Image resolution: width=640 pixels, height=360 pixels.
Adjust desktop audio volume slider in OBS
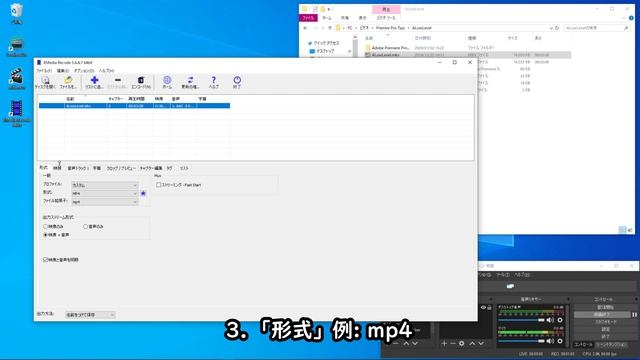pyautogui.click(x=522, y=320)
